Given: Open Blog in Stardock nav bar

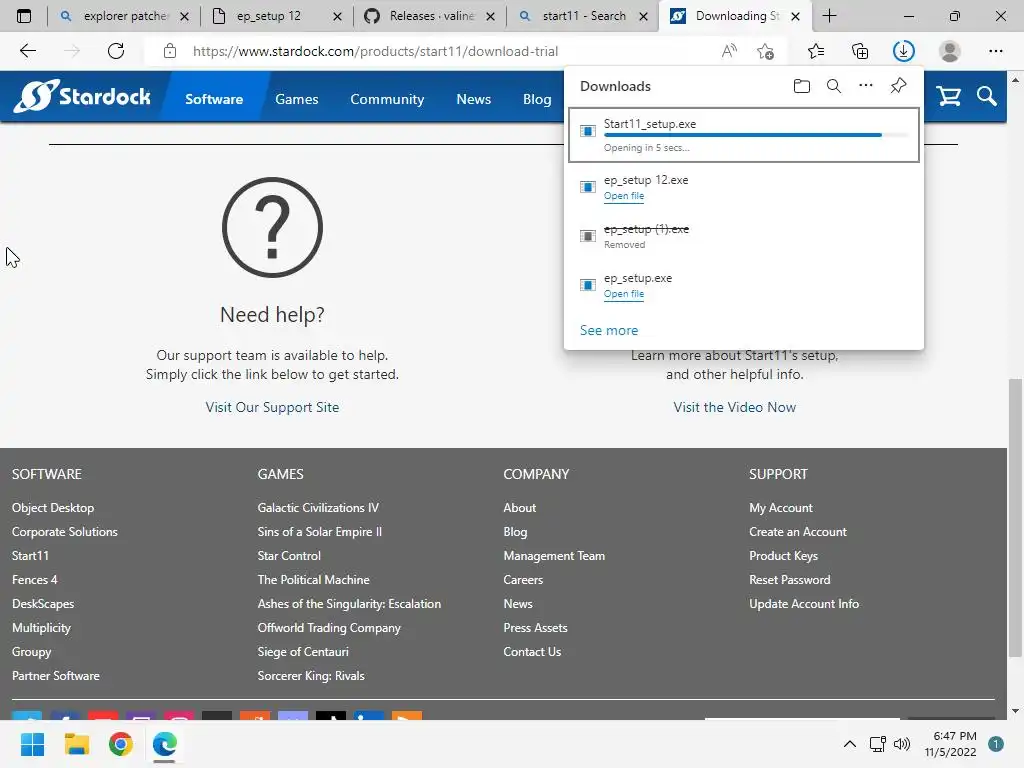Looking at the screenshot, I should [x=537, y=99].
